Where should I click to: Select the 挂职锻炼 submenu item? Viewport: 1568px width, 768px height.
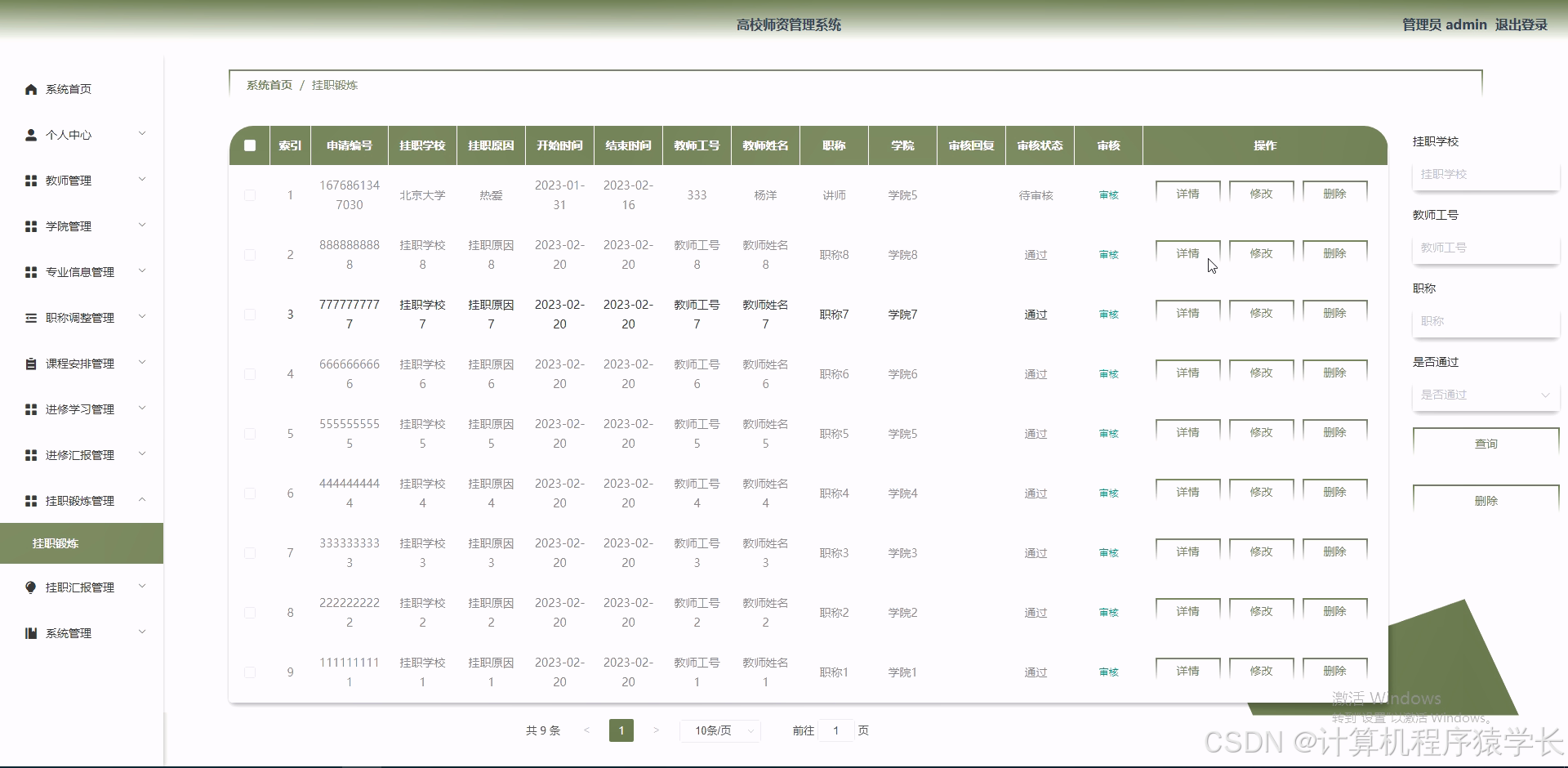[82, 543]
